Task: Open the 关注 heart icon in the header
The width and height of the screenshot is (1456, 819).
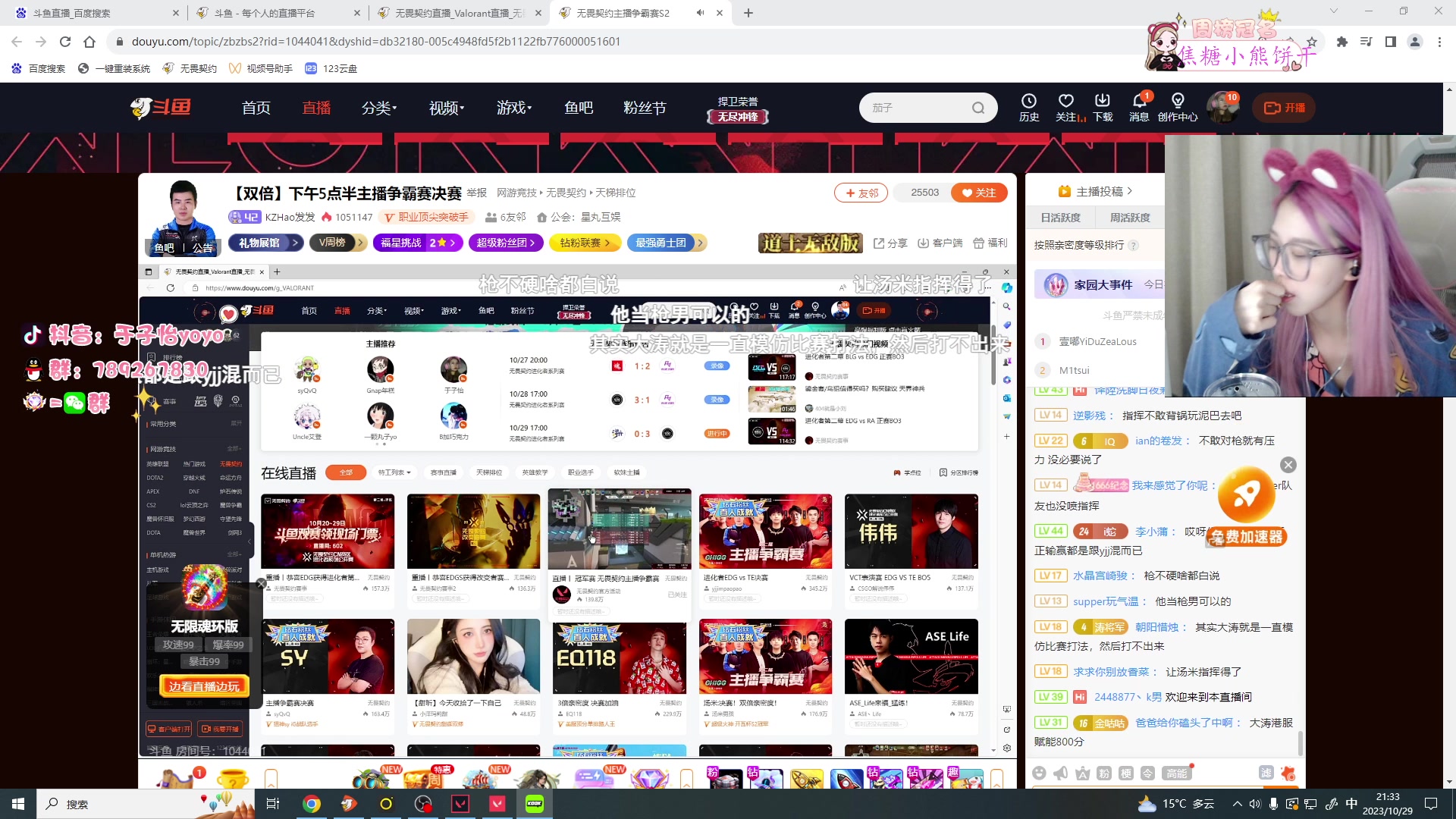Action: (1066, 107)
